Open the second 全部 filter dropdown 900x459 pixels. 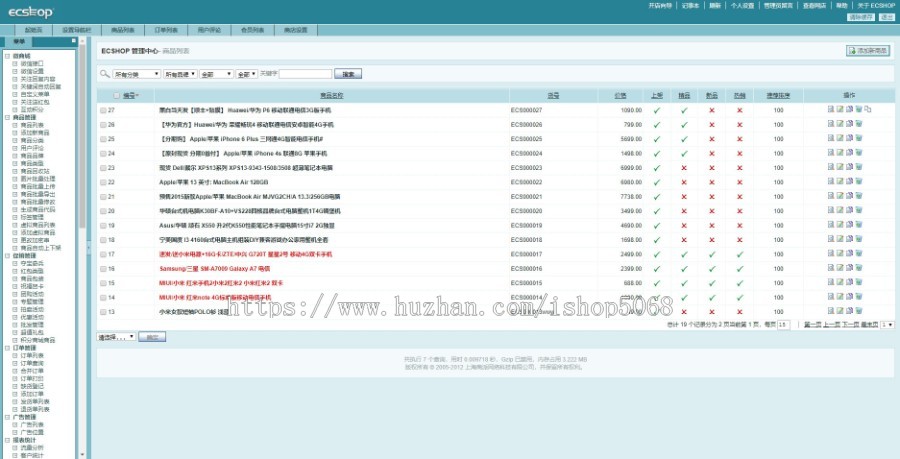(x=247, y=74)
